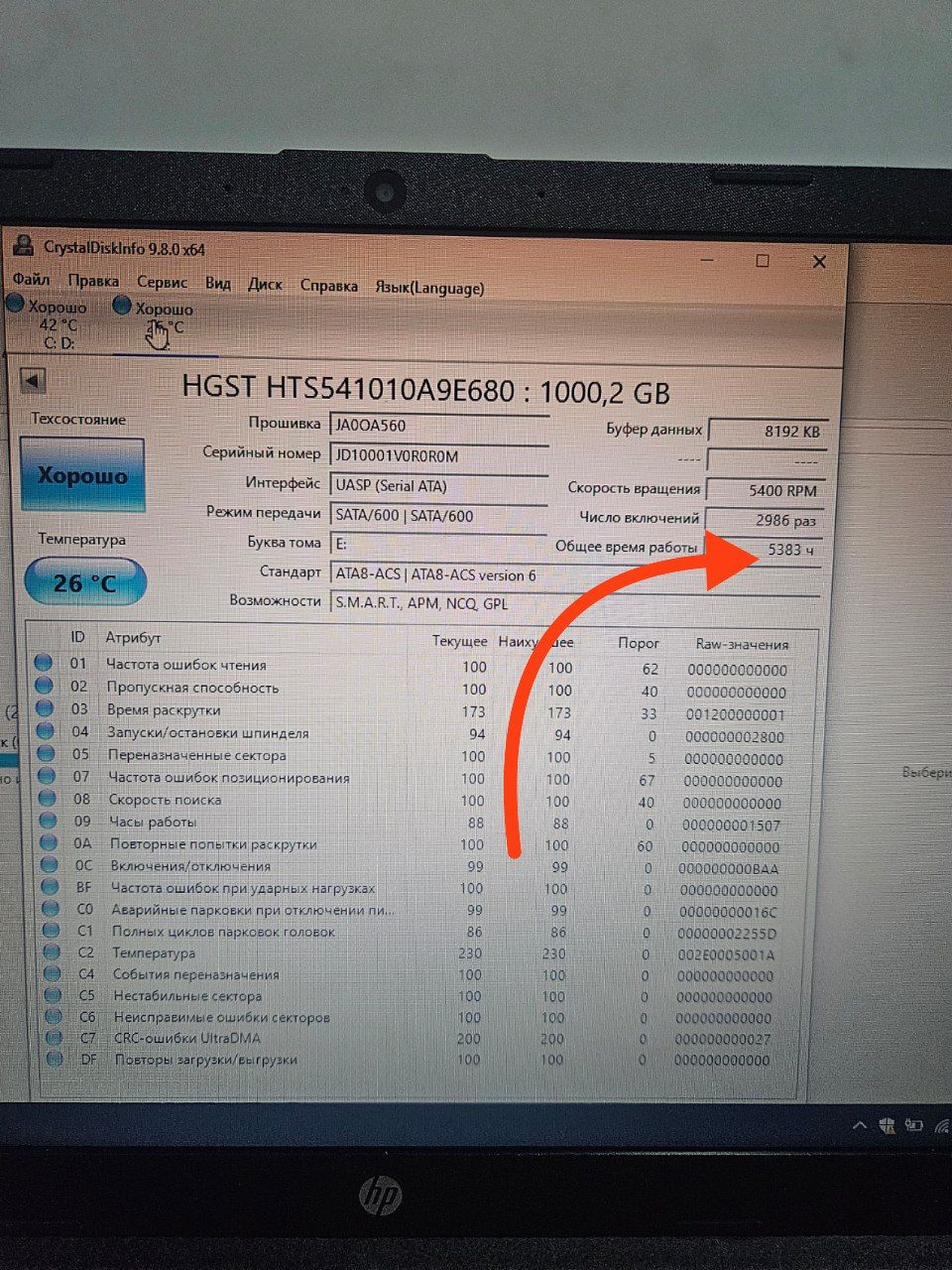Click the Интерфейс field showing UASP (Serial ATA)
Viewport: 952px width, 1270px height.
pyautogui.click(x=438, y=486)
